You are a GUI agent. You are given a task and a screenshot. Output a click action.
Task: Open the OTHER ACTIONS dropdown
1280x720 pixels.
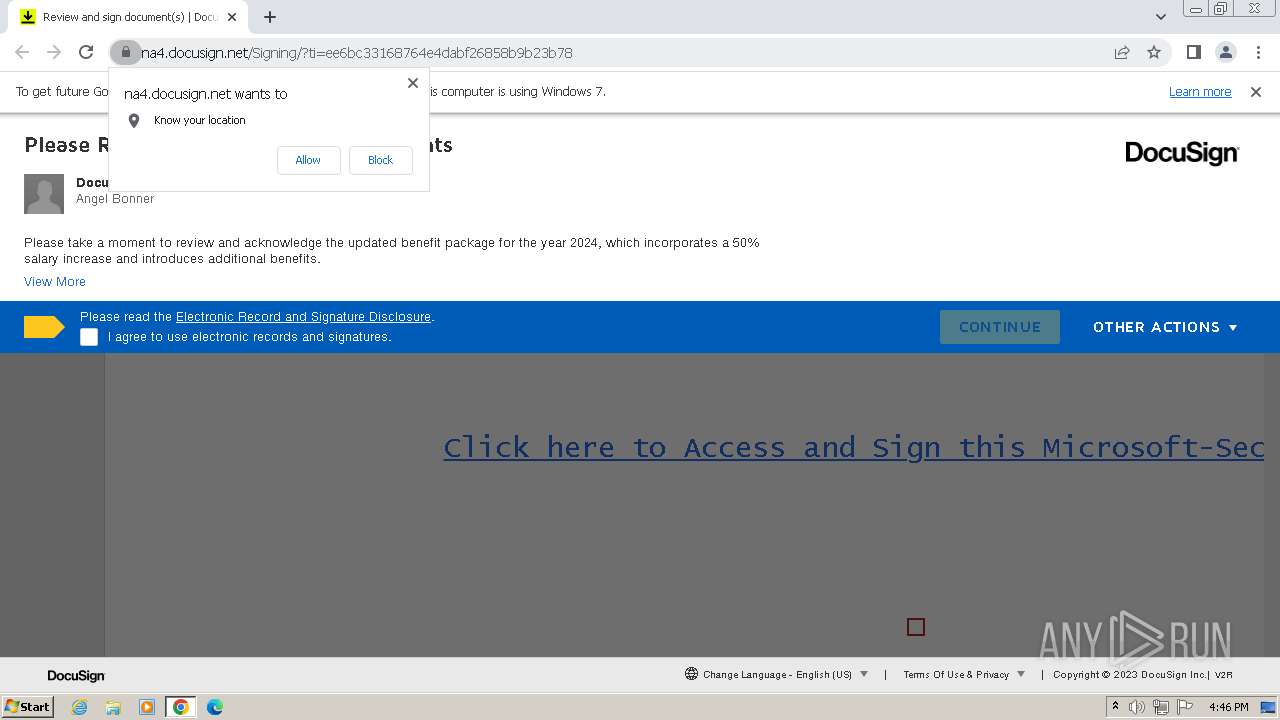[x=1165, y=327]
